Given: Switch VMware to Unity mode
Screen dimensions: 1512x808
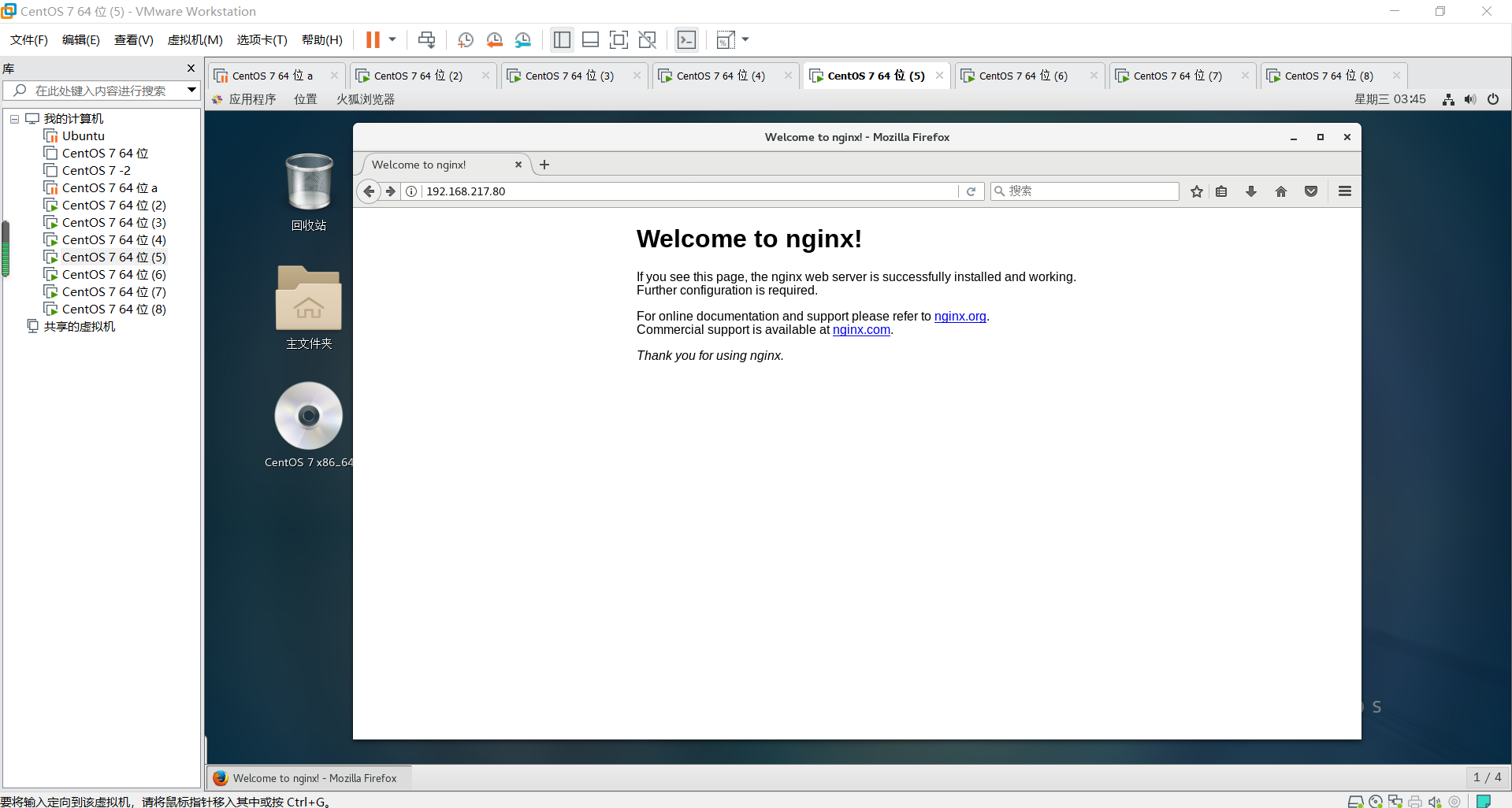Looking at the screenshot, I should click(647, 40).
